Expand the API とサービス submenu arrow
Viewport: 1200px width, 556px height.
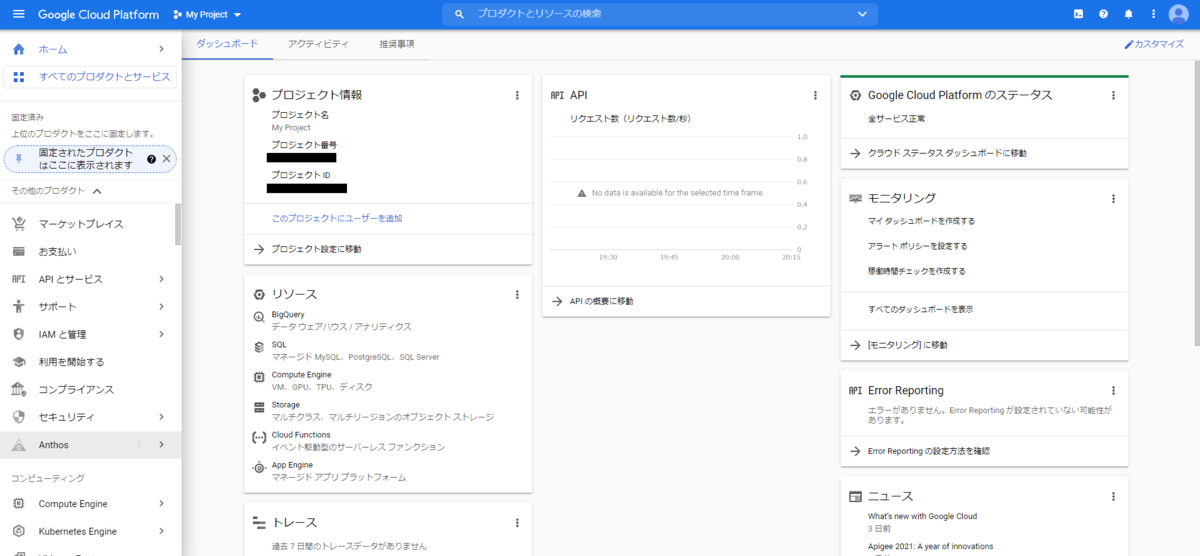click(x=161, y=279)
